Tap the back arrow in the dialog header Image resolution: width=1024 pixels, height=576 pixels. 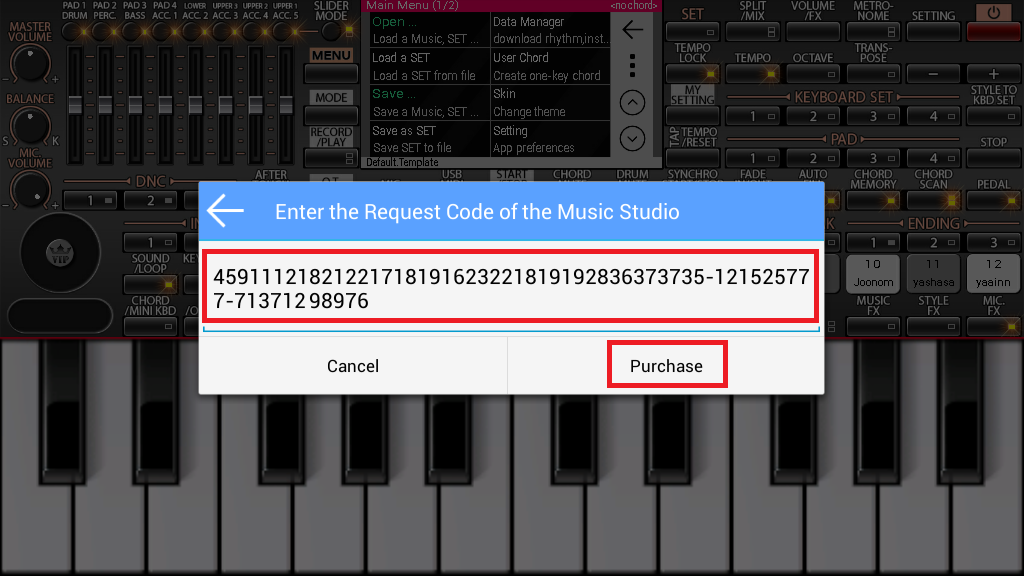point(226,211)
